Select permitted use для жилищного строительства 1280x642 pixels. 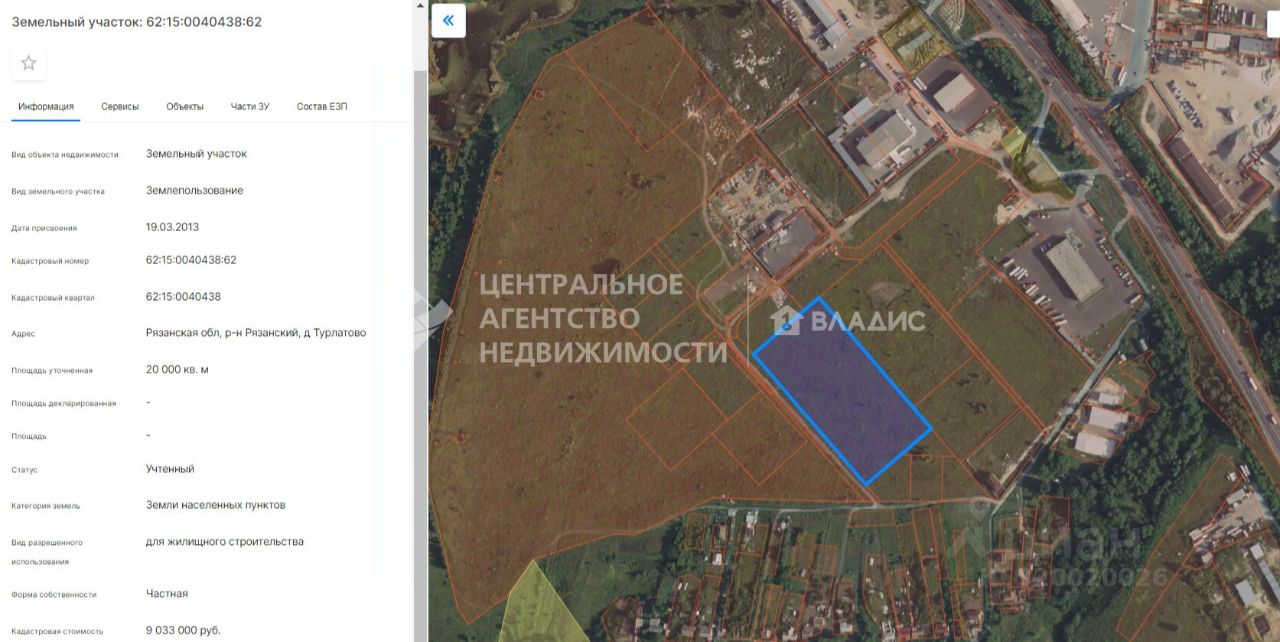225,542
